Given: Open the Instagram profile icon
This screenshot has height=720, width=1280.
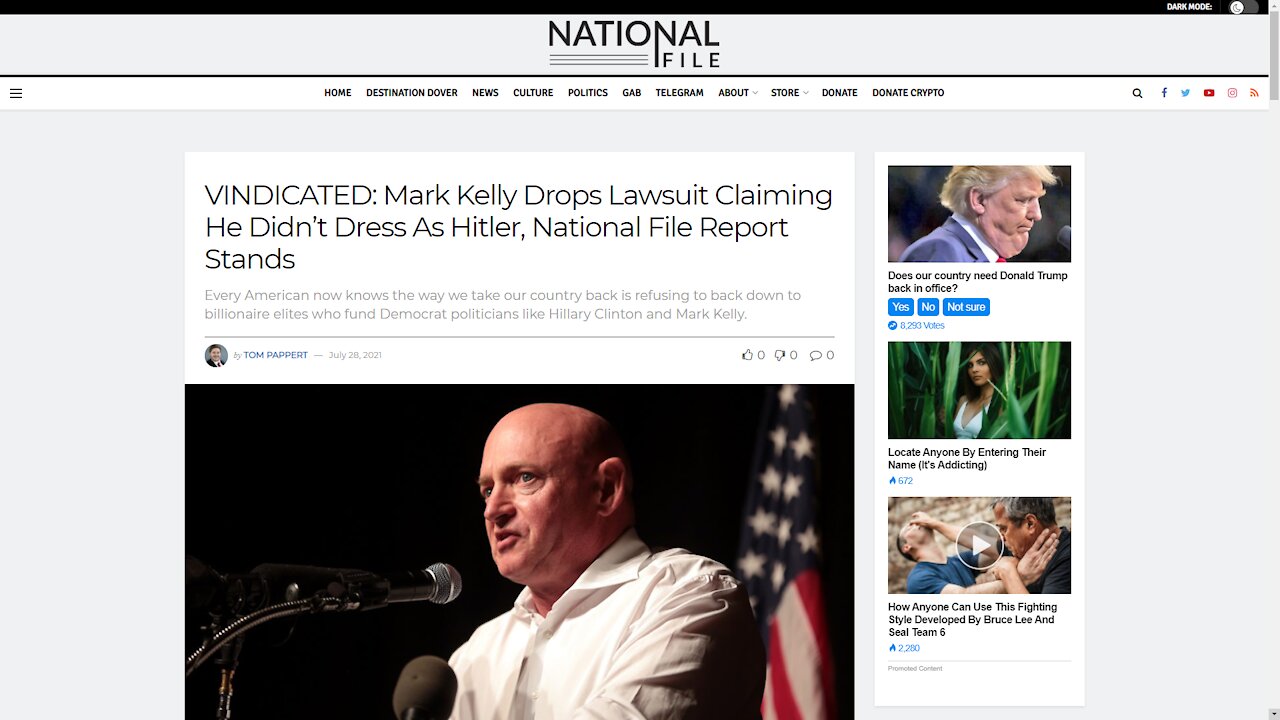Looking at the screenshot, I should click(1232, 93).
